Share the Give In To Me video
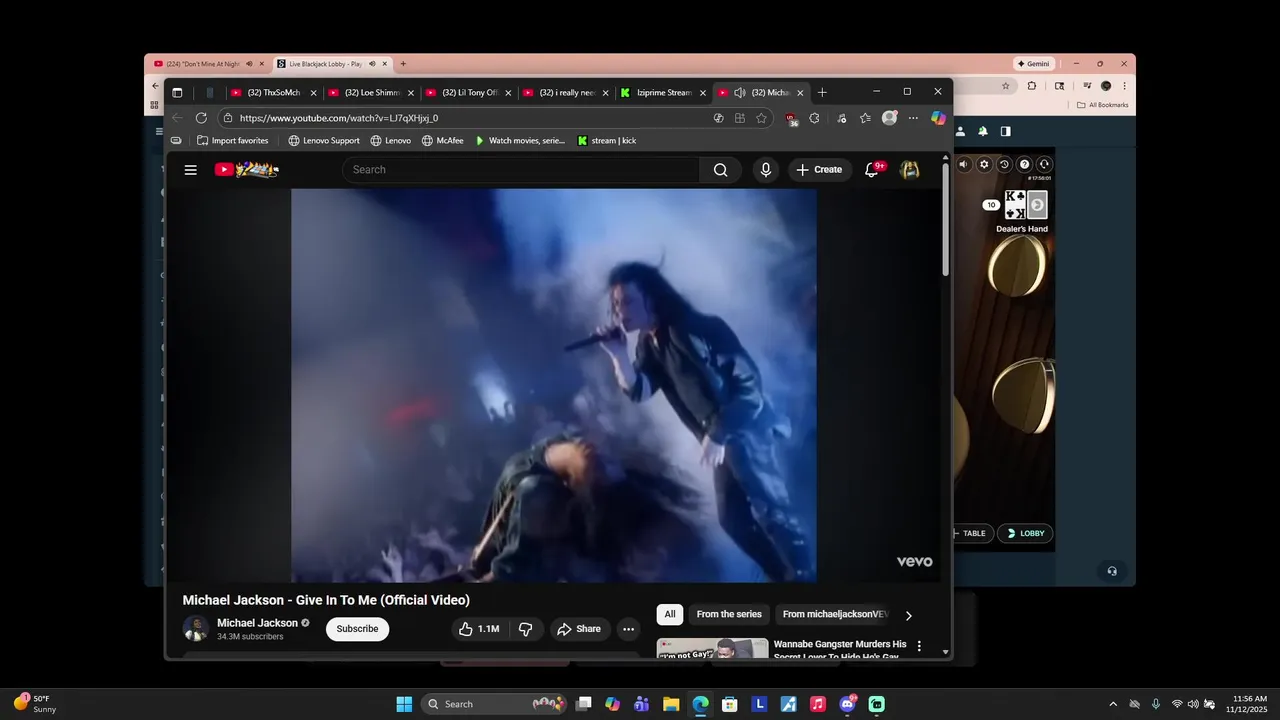Image resolution: width=1280 pixels, height=720 pixels. point(579,629)
